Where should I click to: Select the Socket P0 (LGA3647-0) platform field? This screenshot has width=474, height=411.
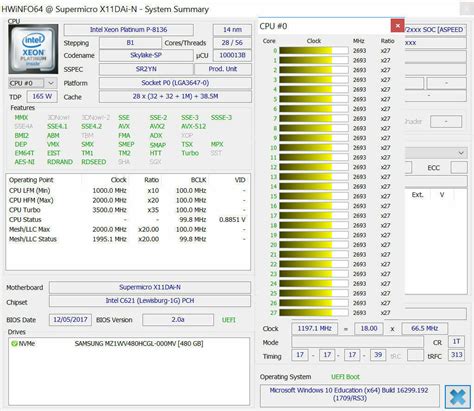point(175,83)
